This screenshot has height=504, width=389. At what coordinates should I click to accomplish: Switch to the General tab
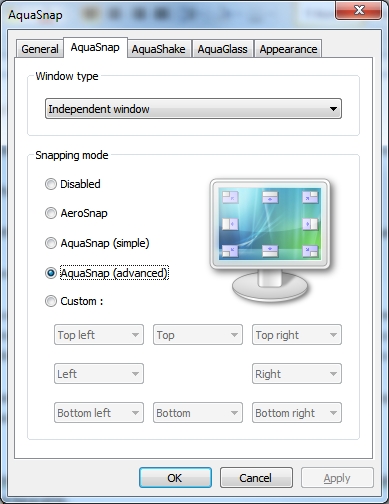(x=40, y=49)
